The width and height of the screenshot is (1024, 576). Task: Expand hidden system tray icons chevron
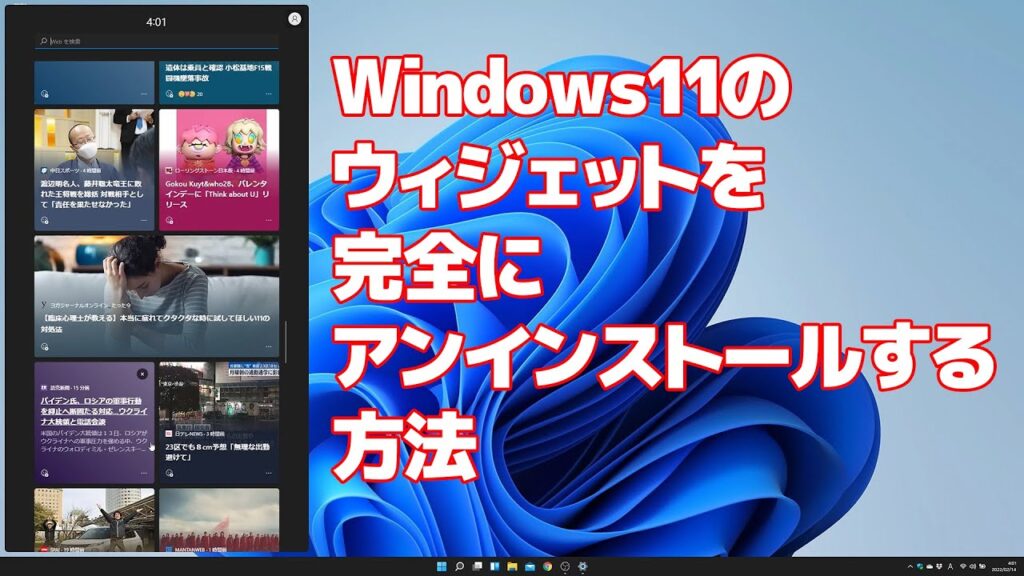pos(910,566)
